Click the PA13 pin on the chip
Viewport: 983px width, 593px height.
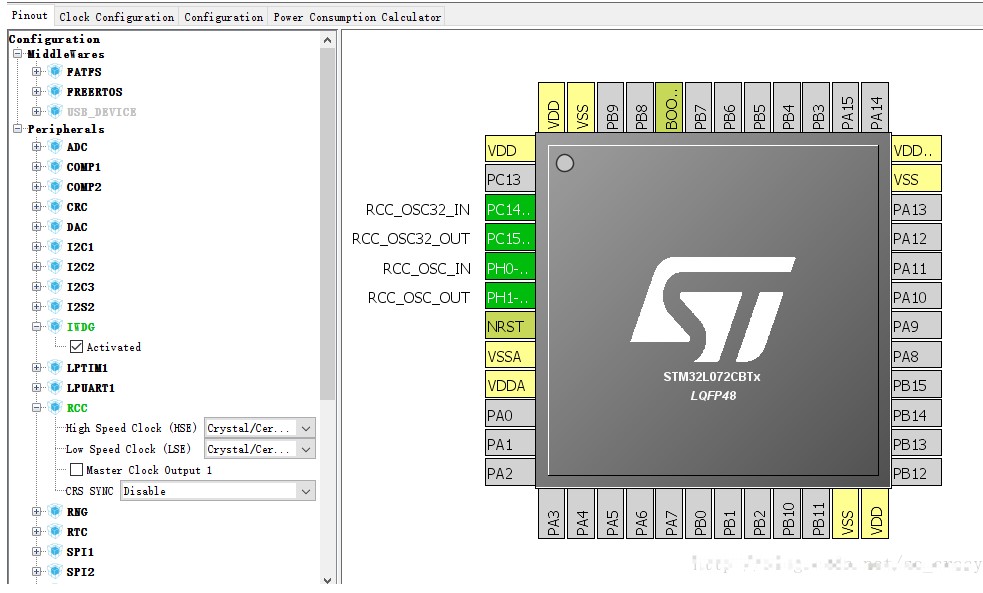tap(916, 209)
